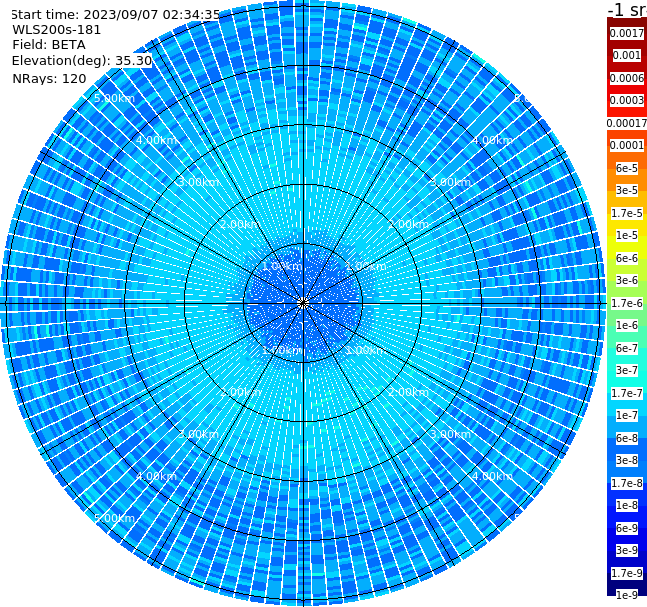The image size is (647, 607).
Task: Click the 1.7e-6 colorbar label
Action: [x=627, y=303]
